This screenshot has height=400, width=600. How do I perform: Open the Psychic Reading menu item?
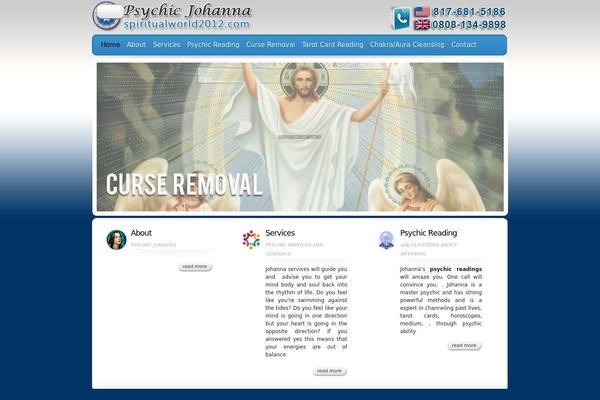[x=213, y=45]
